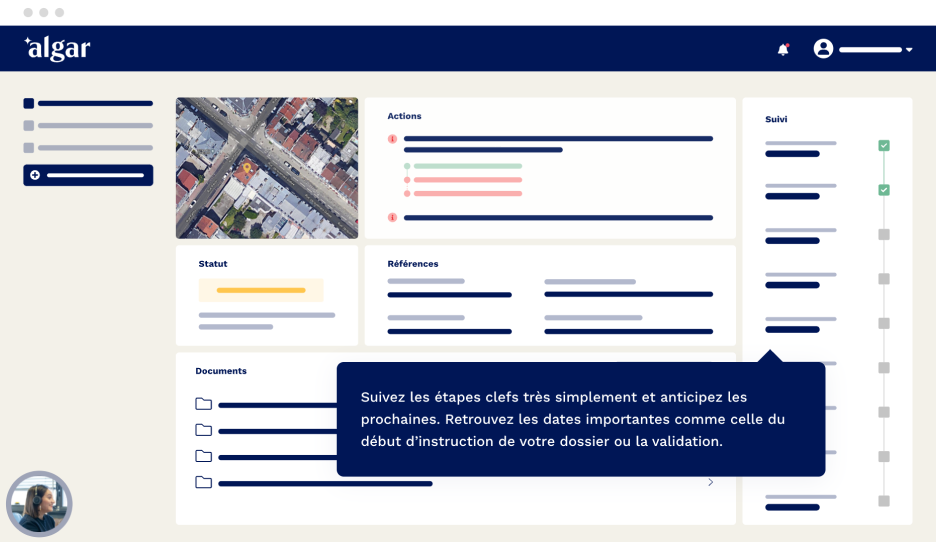Viewport: 936px width, 542px height.
Task: Select the second red sub-action line
Action: [x=467, y=193]
